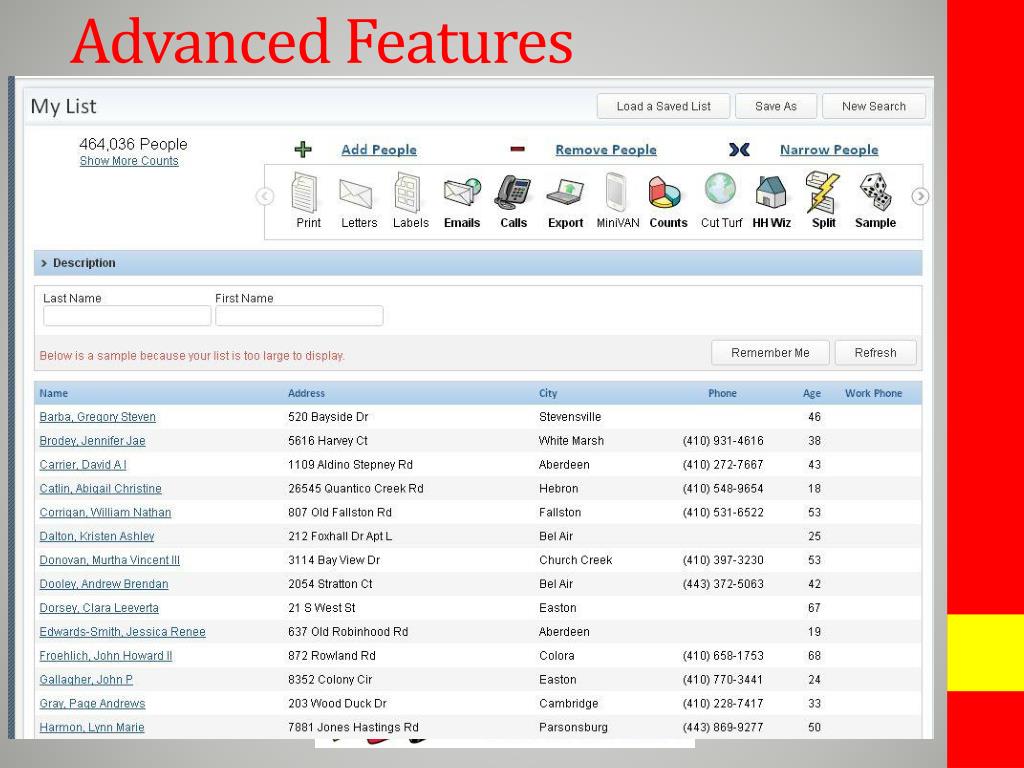Click the blue Narrow arrows icon

point(739,150)
